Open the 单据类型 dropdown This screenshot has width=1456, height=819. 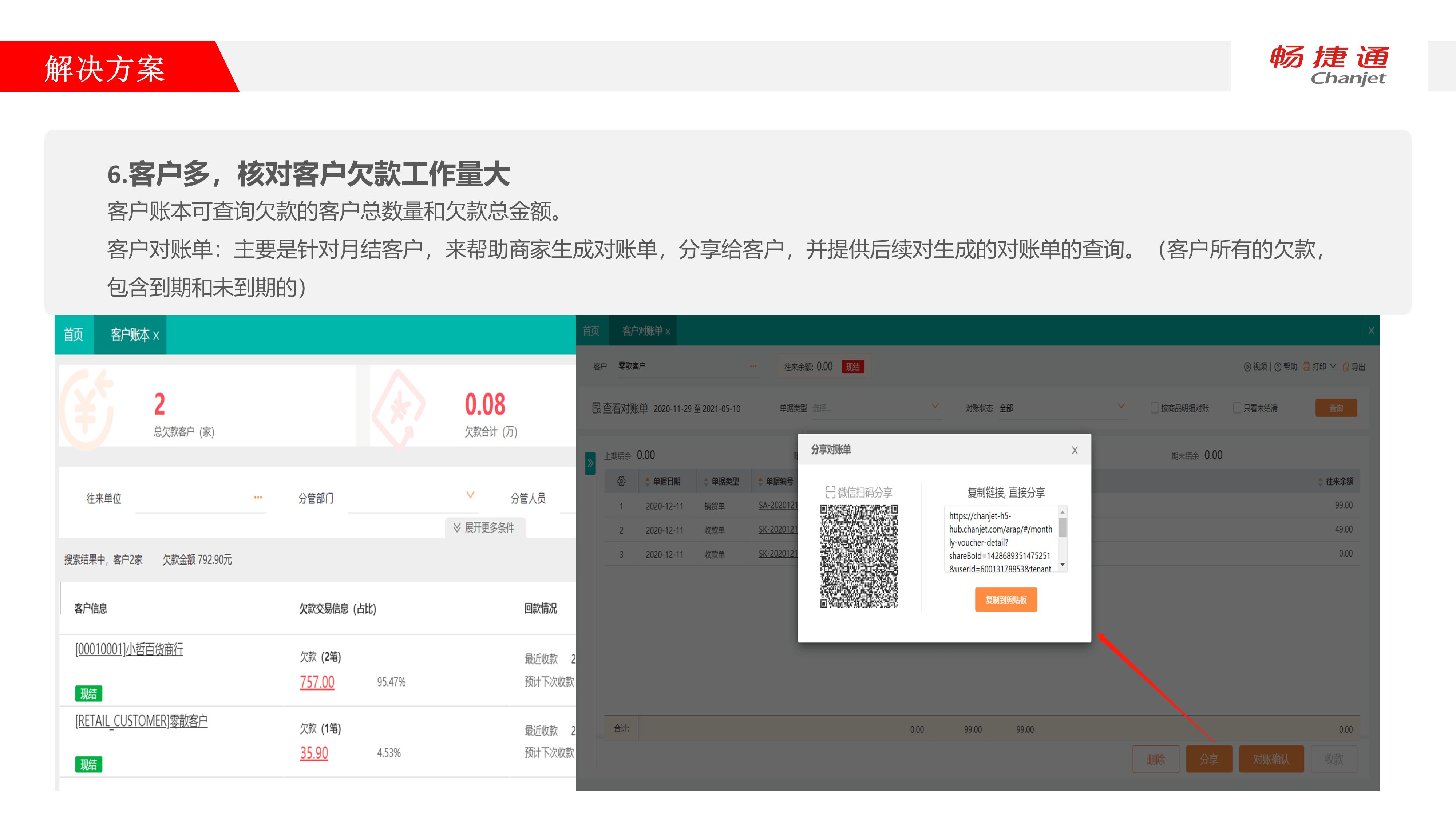[x=935, y=406]
